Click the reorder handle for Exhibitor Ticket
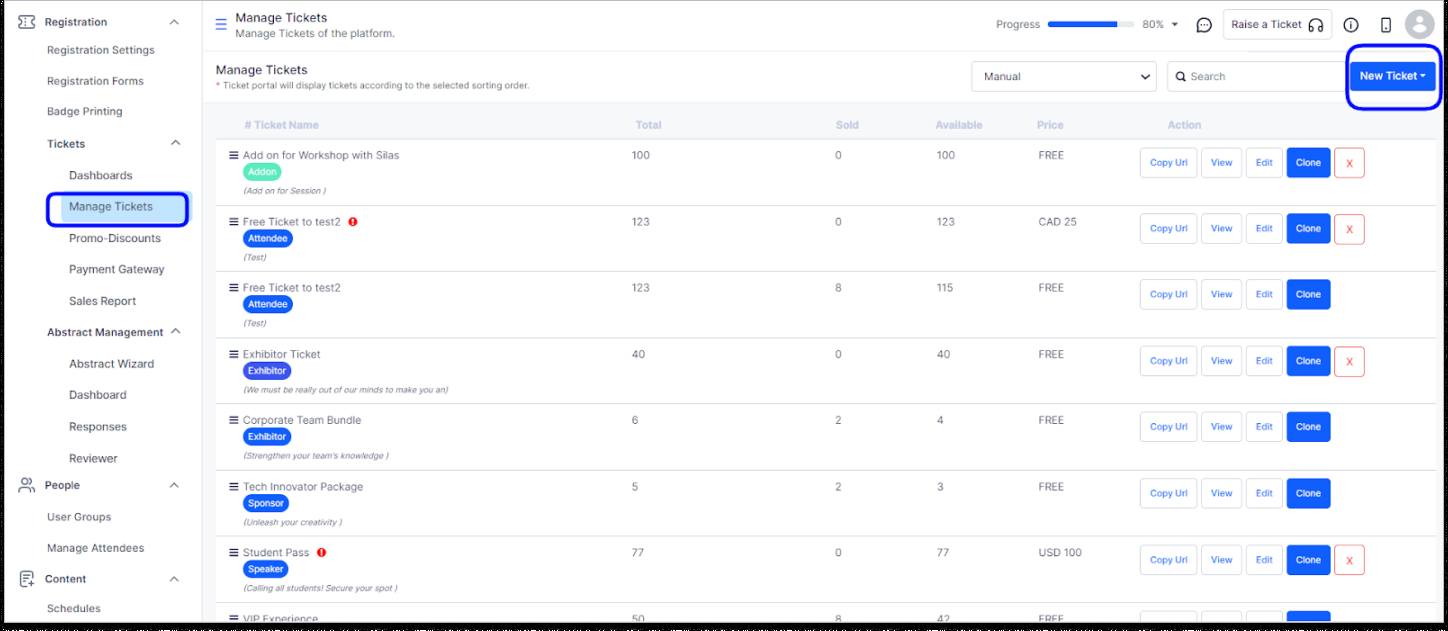The height and width of the screenshot is (631, 1448). (233, 354)
